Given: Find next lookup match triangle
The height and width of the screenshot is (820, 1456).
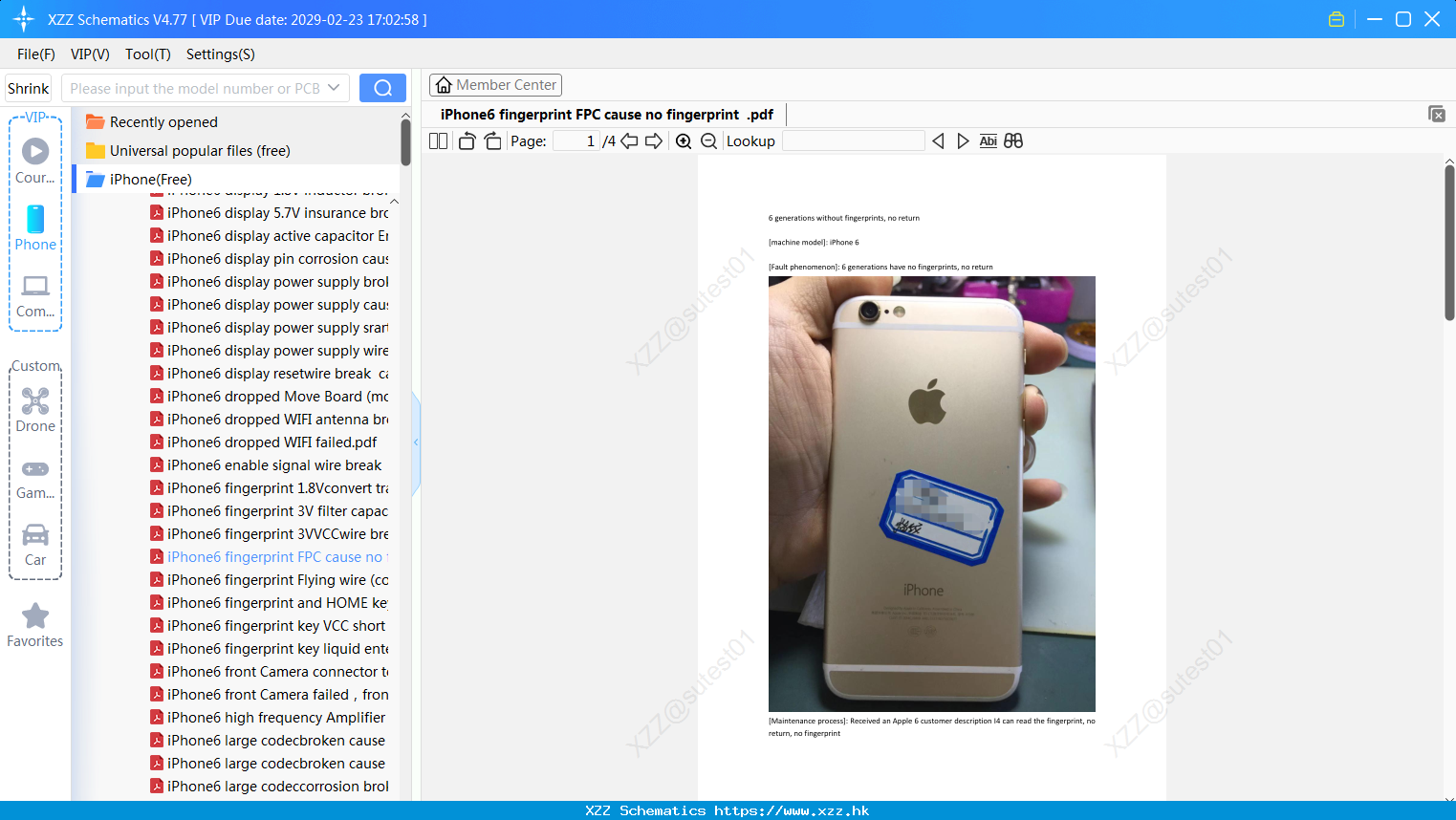Looking at the screenshot, I should point(963,141).
